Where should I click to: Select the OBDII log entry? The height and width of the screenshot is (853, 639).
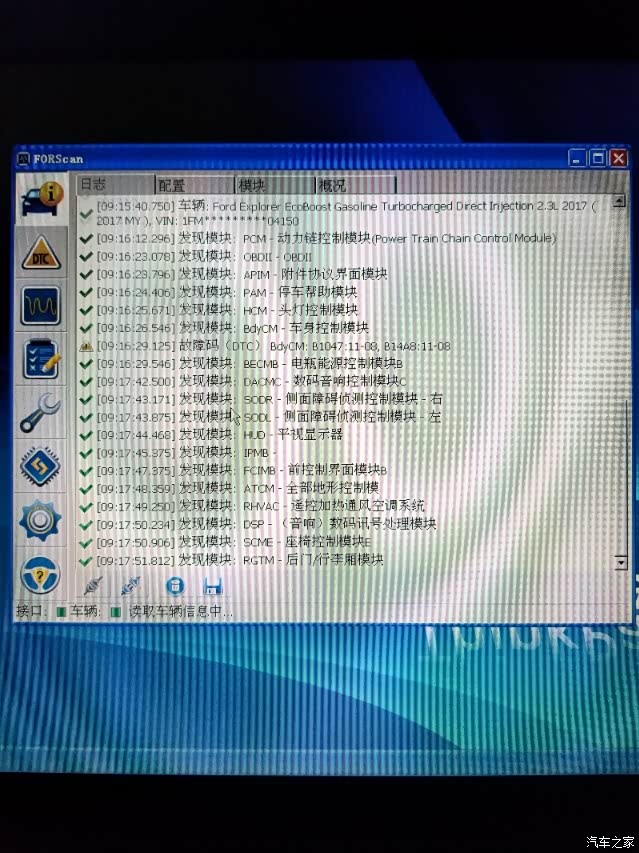[204, 256]
